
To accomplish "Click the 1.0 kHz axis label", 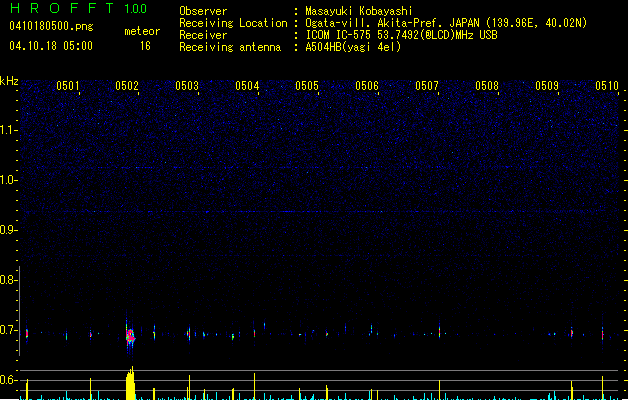I will (x=8, y=180).
